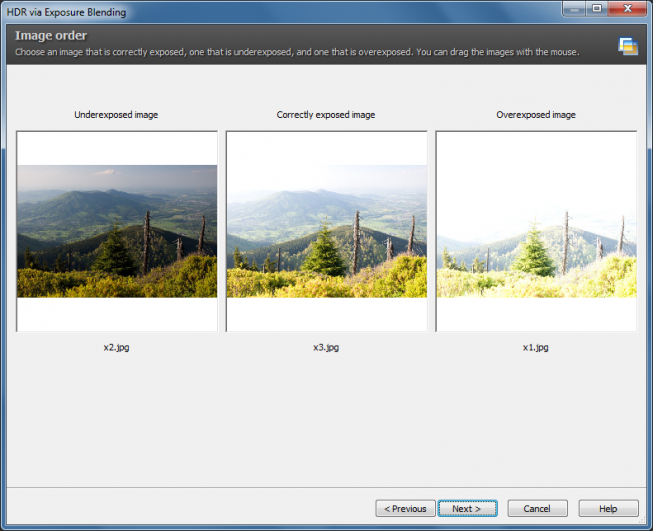The height and width of the screenshot is (531, 653).
Task: Open Help for image order
Action: click(608, 509)
